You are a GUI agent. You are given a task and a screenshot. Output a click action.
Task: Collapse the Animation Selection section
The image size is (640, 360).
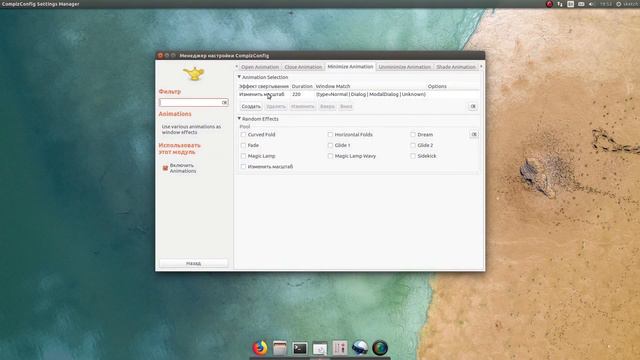tap(240, 77)
